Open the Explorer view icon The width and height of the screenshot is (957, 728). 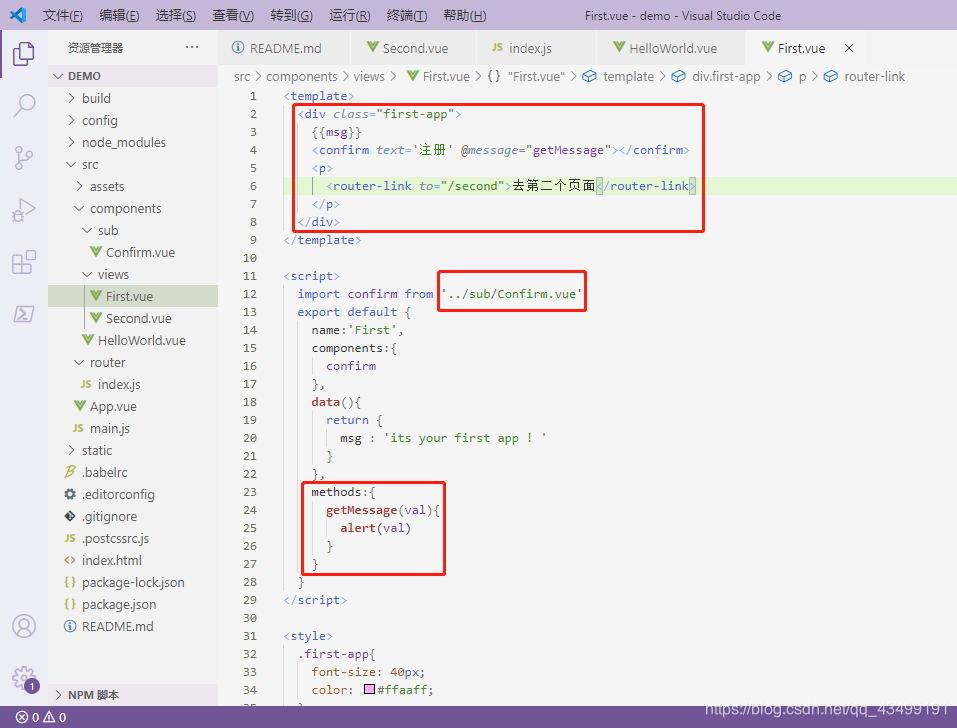pyautogui.click(x=23, y=54)
